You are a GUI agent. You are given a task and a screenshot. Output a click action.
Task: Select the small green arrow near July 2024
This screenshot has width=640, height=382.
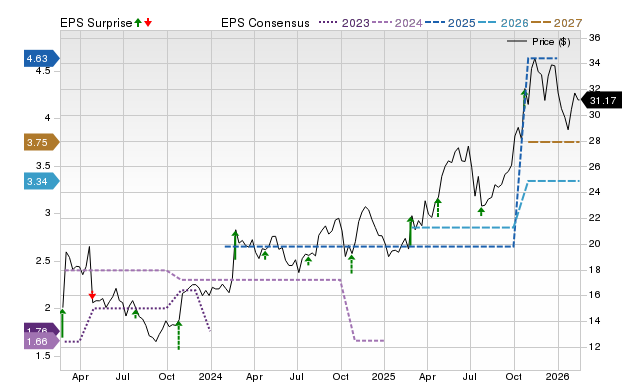click(x=309, y=261)
